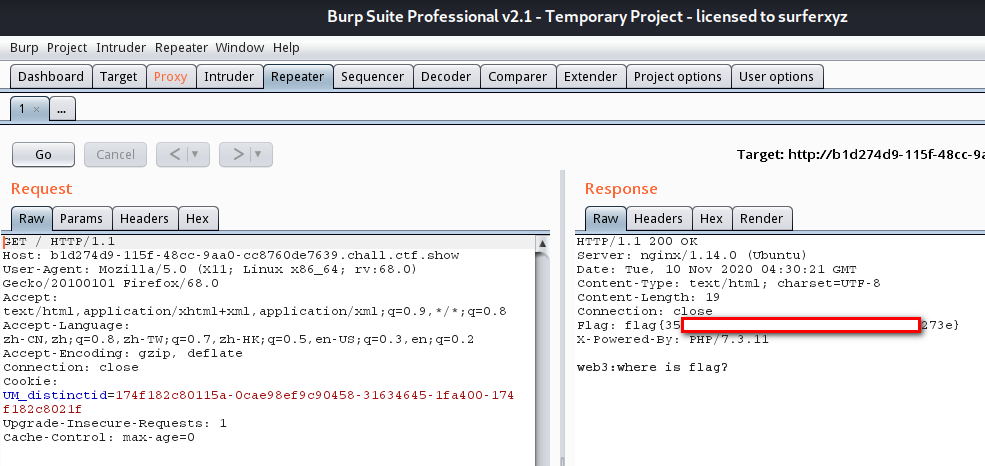Open the Window menu

[239, 48]
